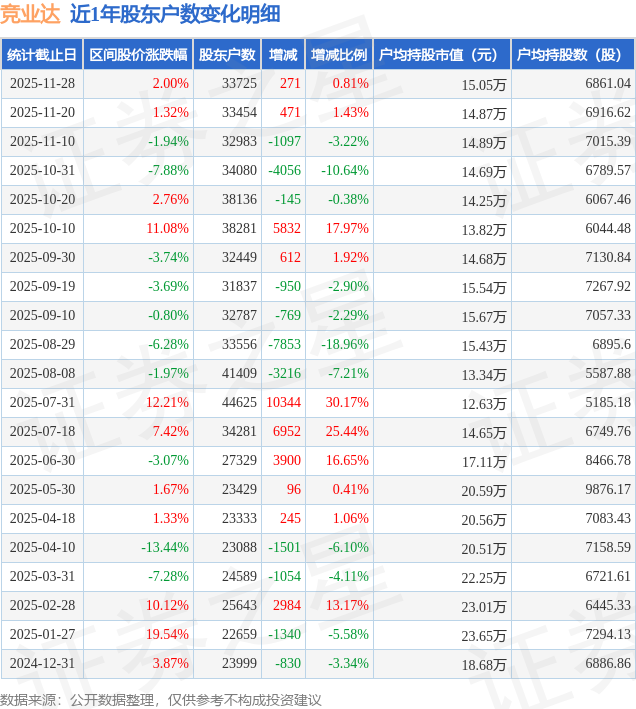Sort by the 区间股价涨跌幅 column header

coord(137,55)
